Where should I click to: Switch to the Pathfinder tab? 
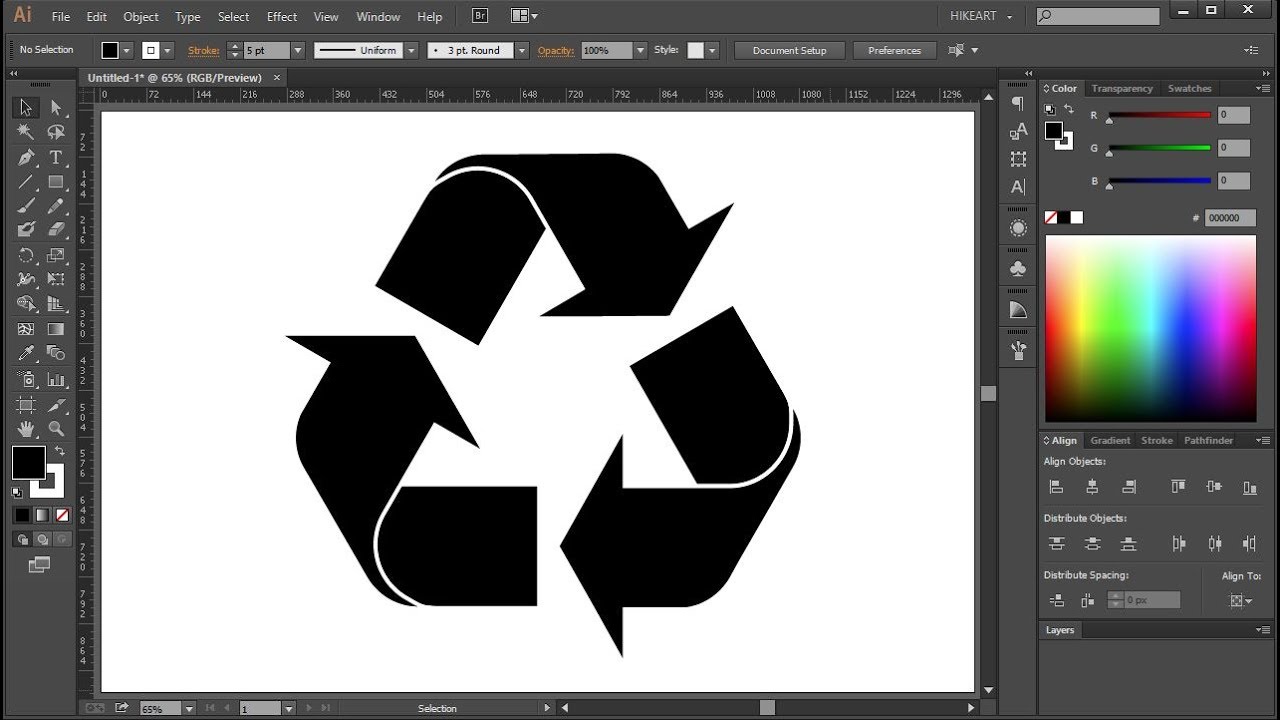pos(1209,441)
